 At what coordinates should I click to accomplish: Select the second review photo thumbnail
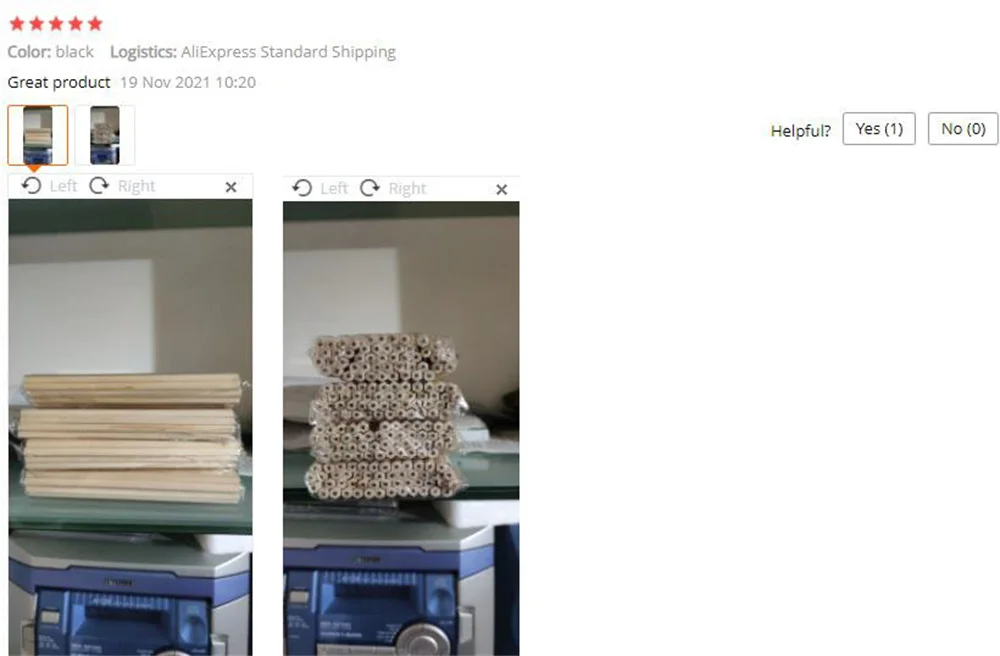point(105,135)
